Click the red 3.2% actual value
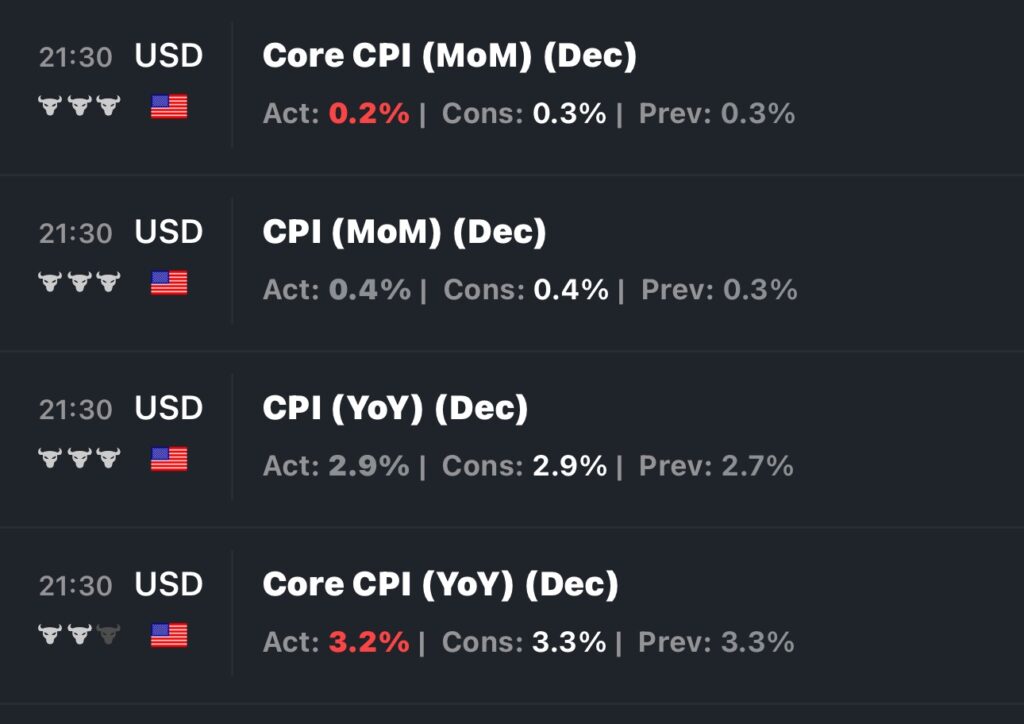Screen dimensions: 1024x724 (369, 642)
